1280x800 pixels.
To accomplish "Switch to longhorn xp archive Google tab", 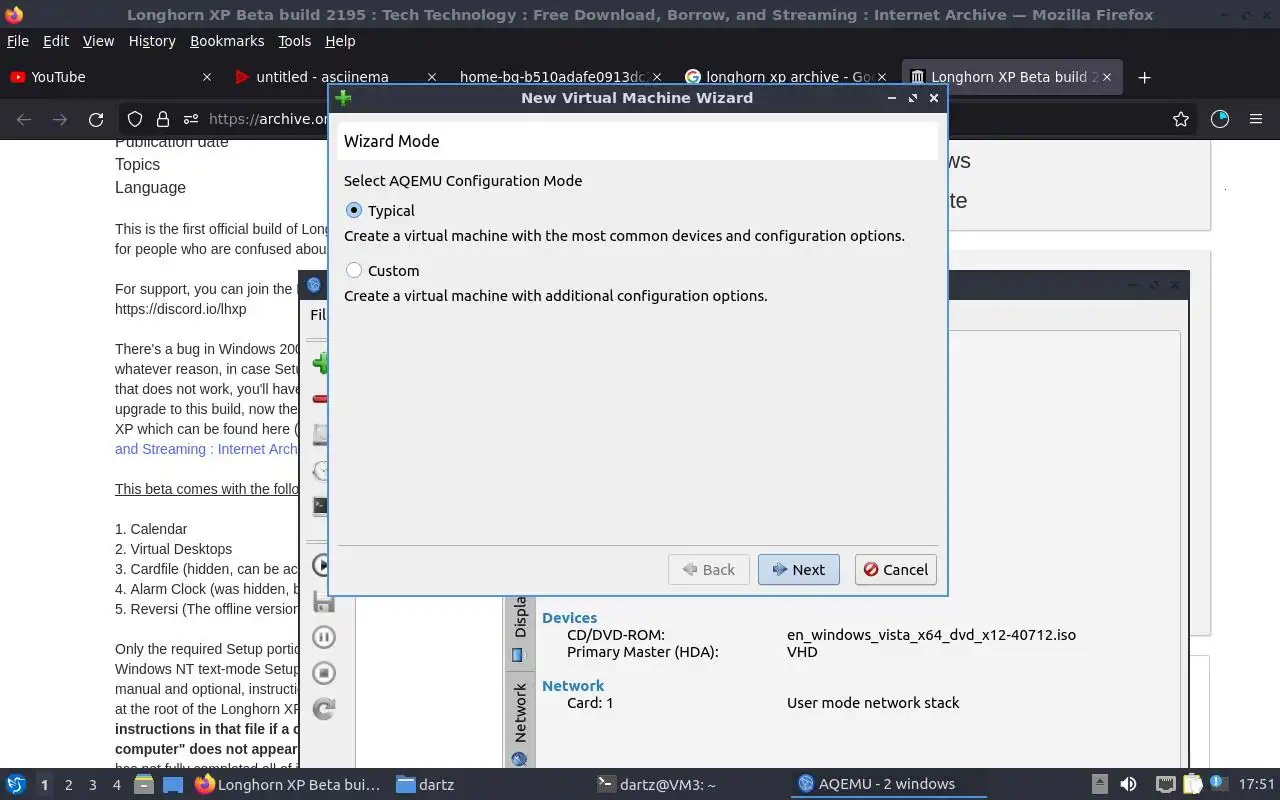I will click(785, 77).
